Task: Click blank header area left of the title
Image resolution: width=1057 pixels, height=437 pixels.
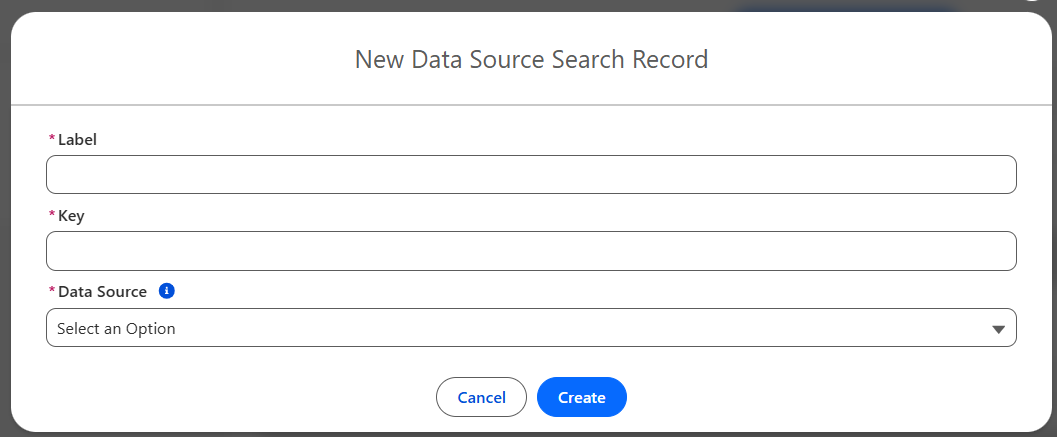Action: 180,59
